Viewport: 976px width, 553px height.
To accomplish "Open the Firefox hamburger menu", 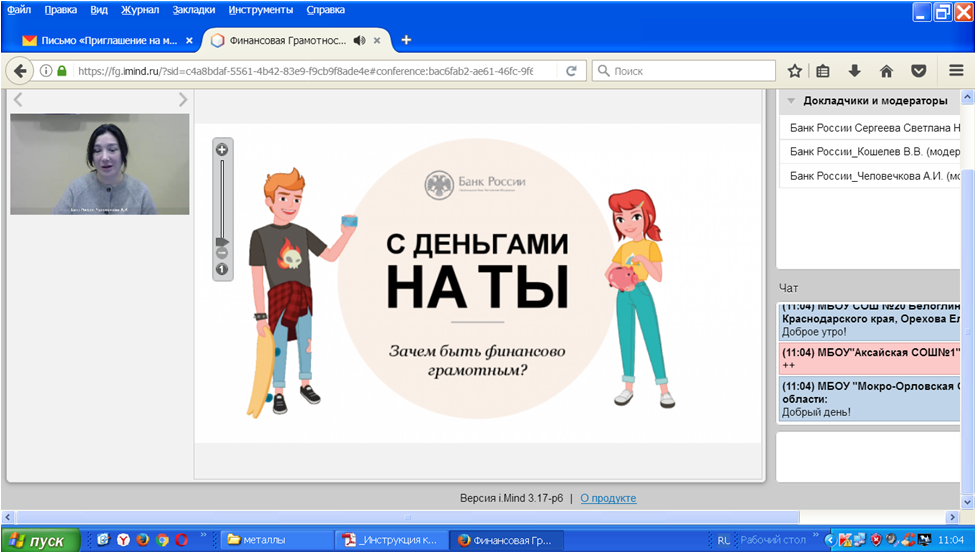I will 956,71.
